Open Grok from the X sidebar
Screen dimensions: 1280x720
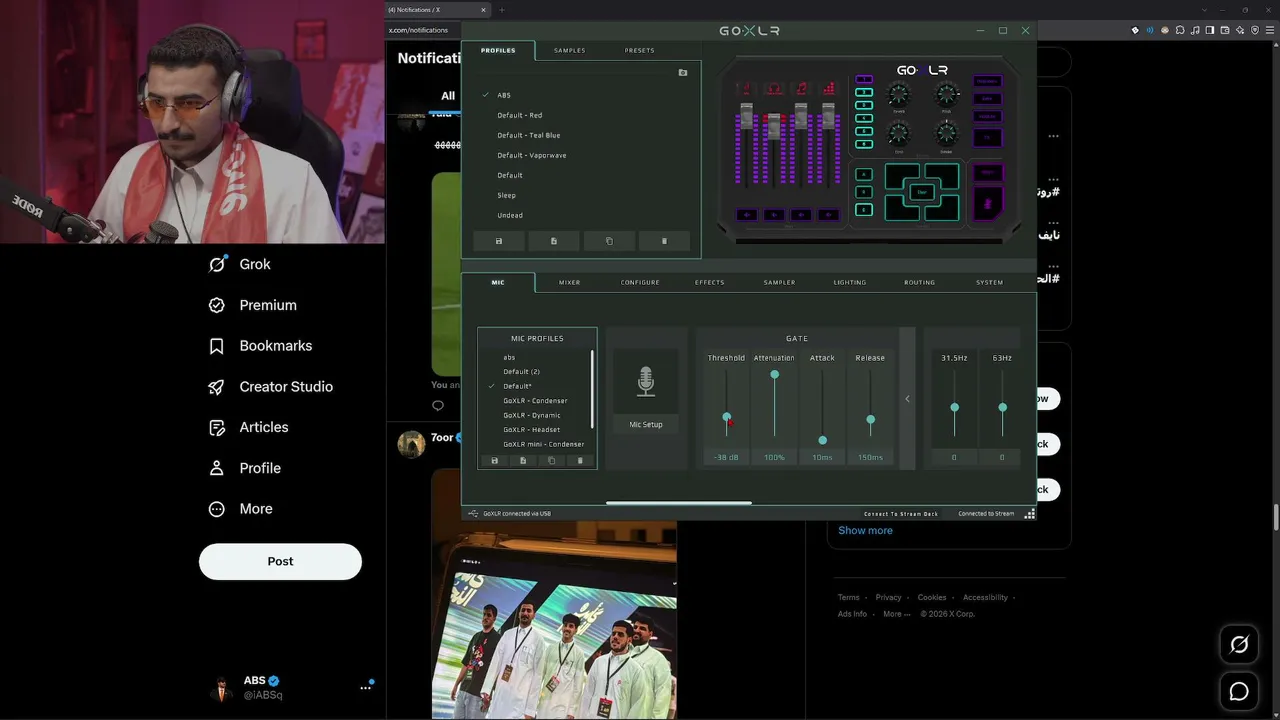pyautogui.click(x=239, y=264)
